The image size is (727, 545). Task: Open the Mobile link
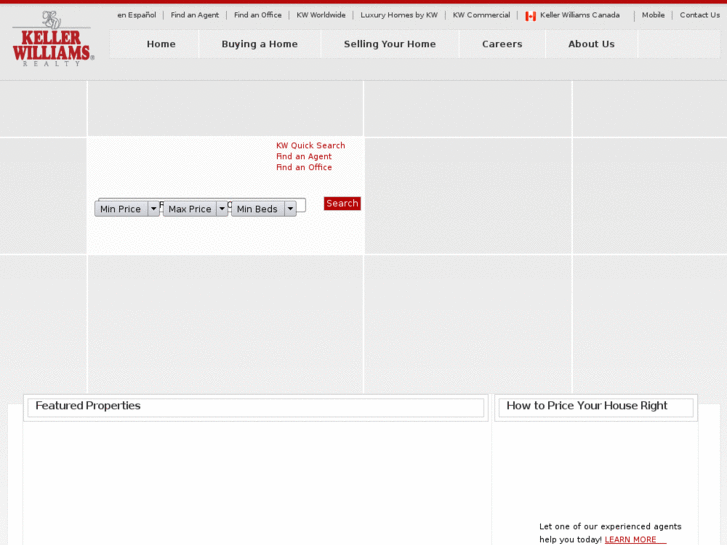(x=653, y=15)
